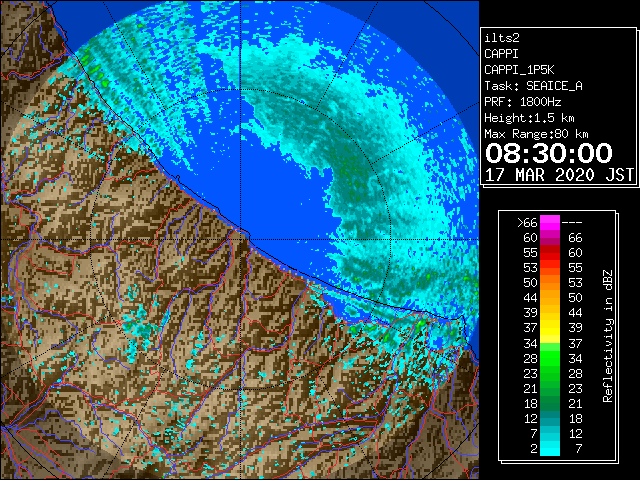
Task: Pick the bright green 28–34 dBZ swatch
Action: 550,358
